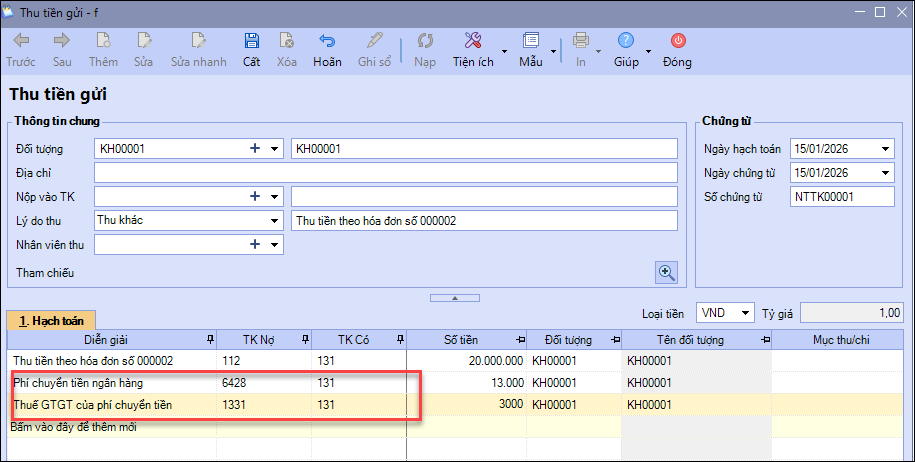This screenshot has height=462, width=915.
Task: Click the Cất save icon
Action: [x=252, y=42]
